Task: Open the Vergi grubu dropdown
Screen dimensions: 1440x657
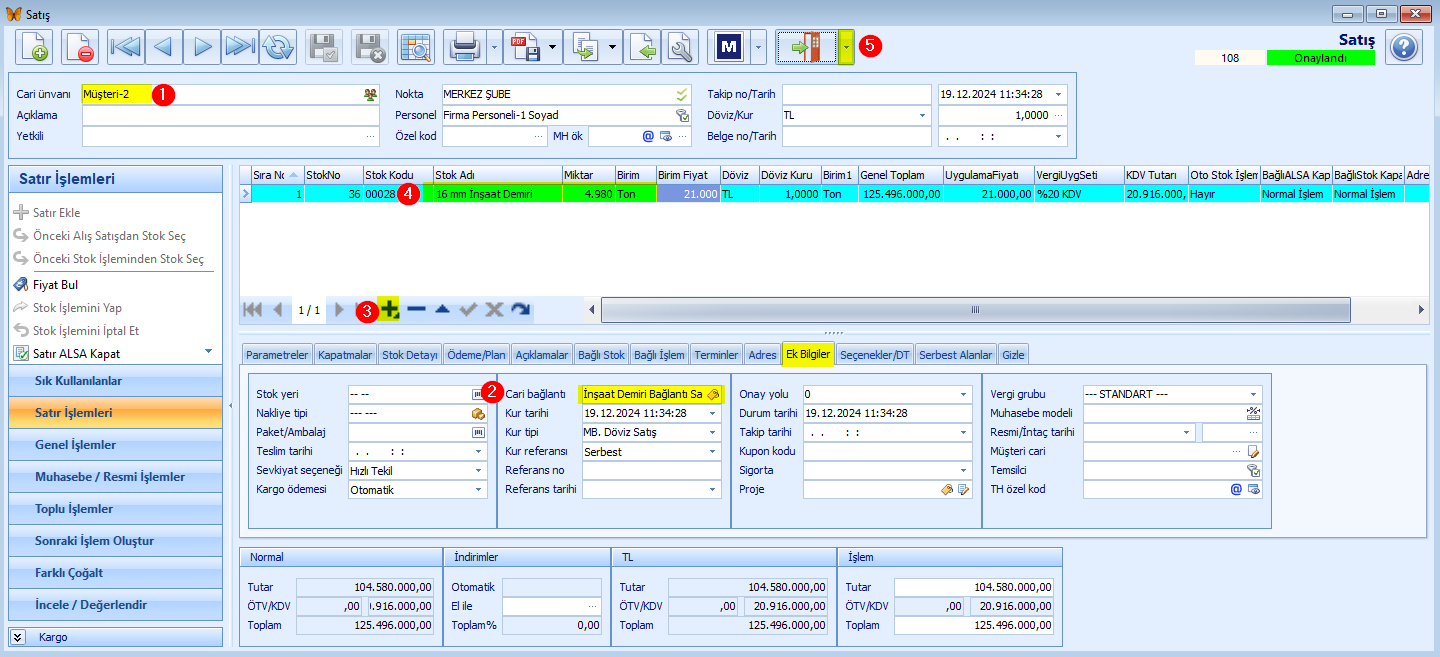Action: point(1253,394)
